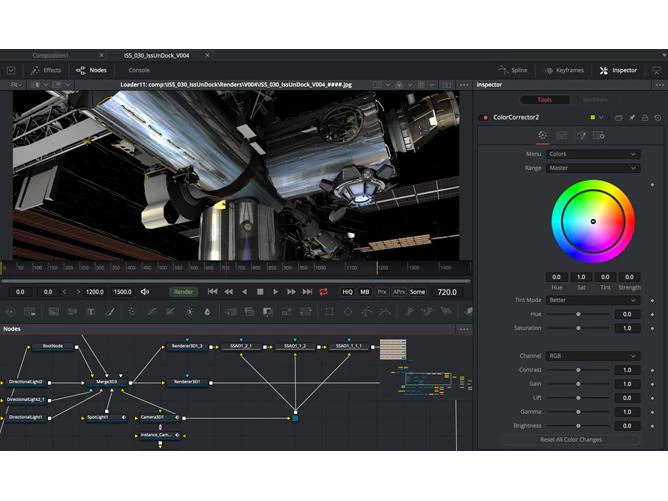Step backward with the double-arrow rewind icon
The height and width of the screenshot is (501, 668).
pyautogui.click(x=228, y=292)
